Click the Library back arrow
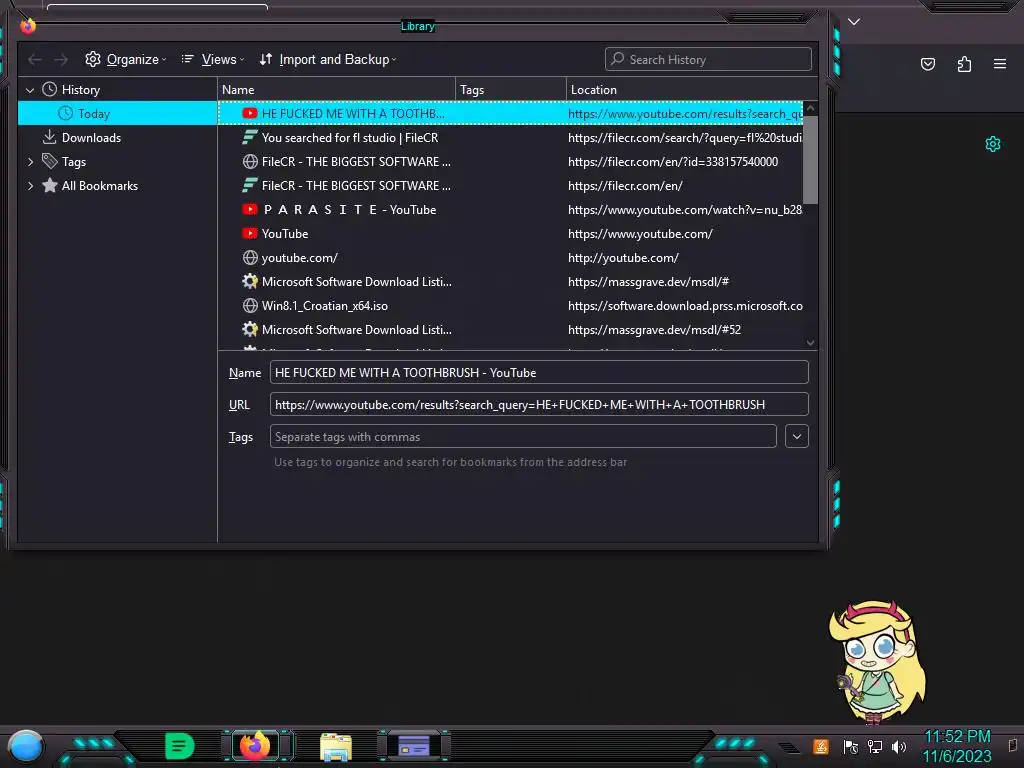 [35, 59]
